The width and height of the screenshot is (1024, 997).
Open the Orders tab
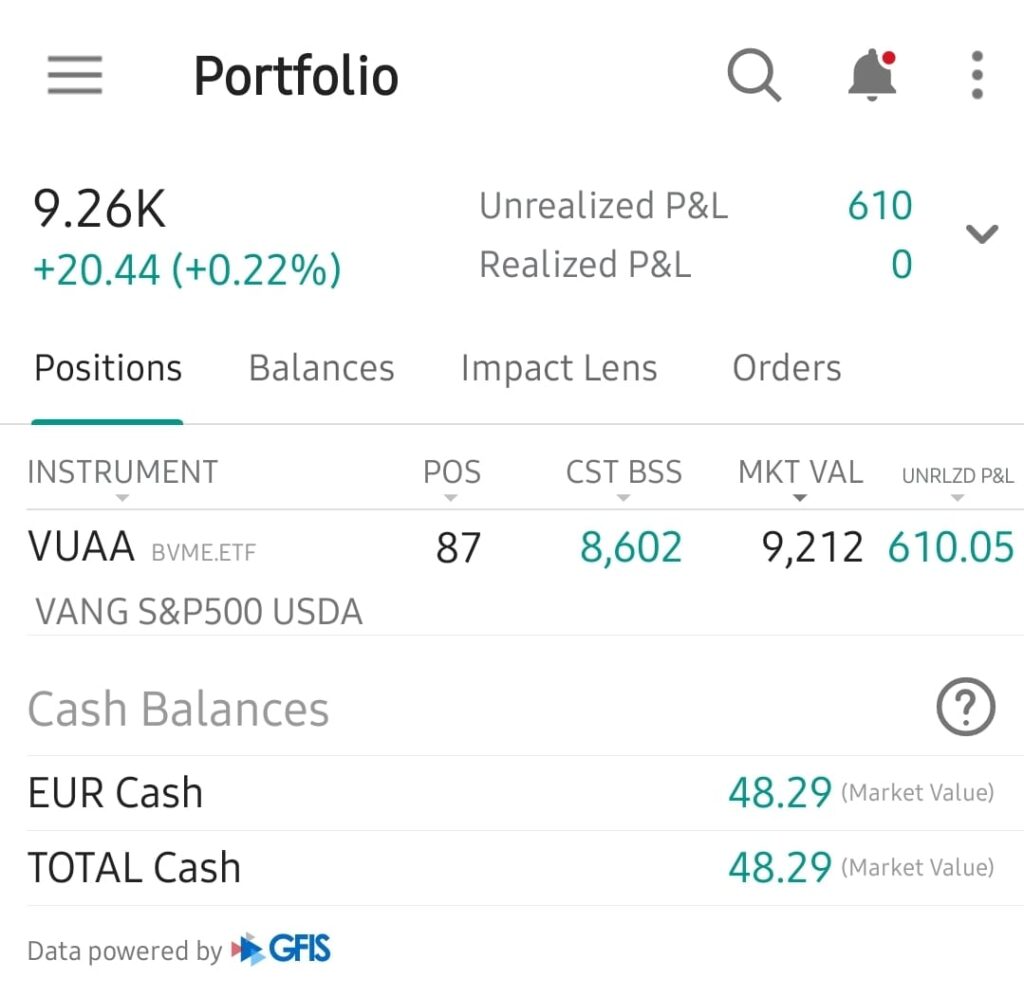pyautogui.click(x=786, y=368)
